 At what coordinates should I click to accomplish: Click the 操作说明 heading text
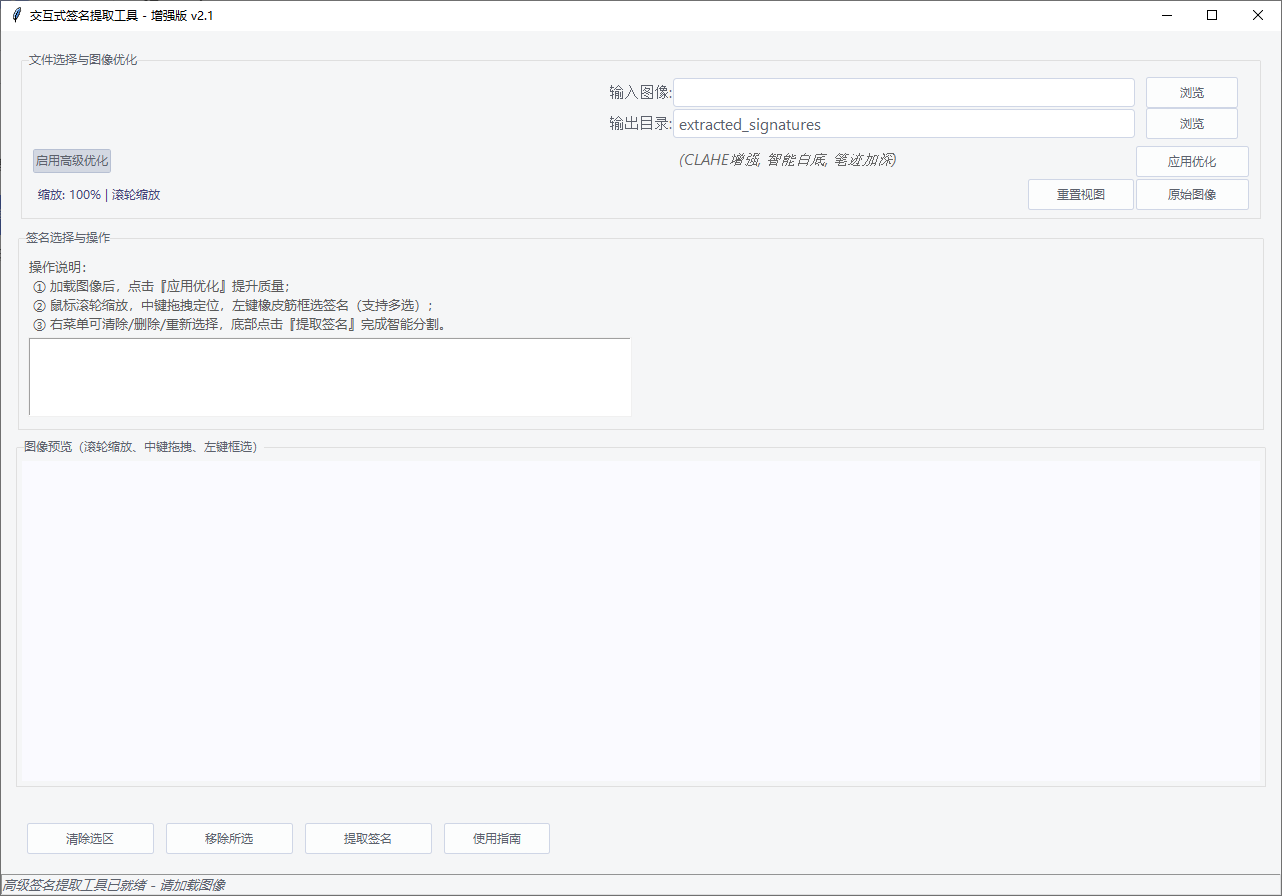point(58,267)
